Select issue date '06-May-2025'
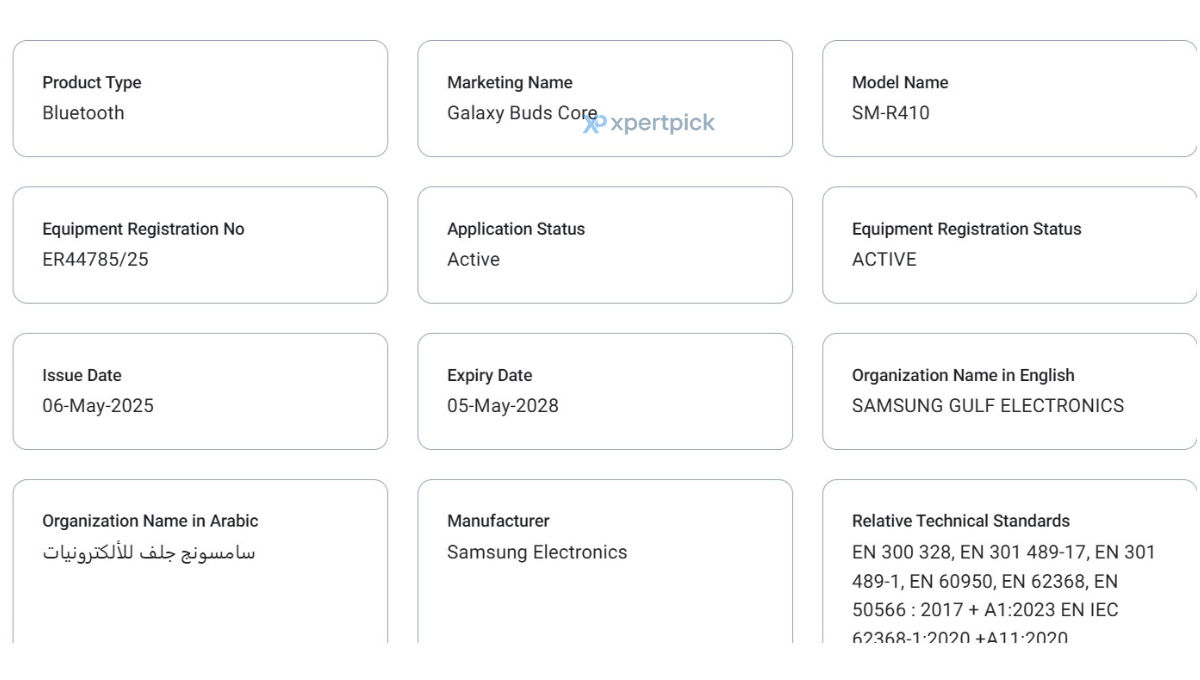Viewport: 1200px width, 680px height. click(98, 406)
